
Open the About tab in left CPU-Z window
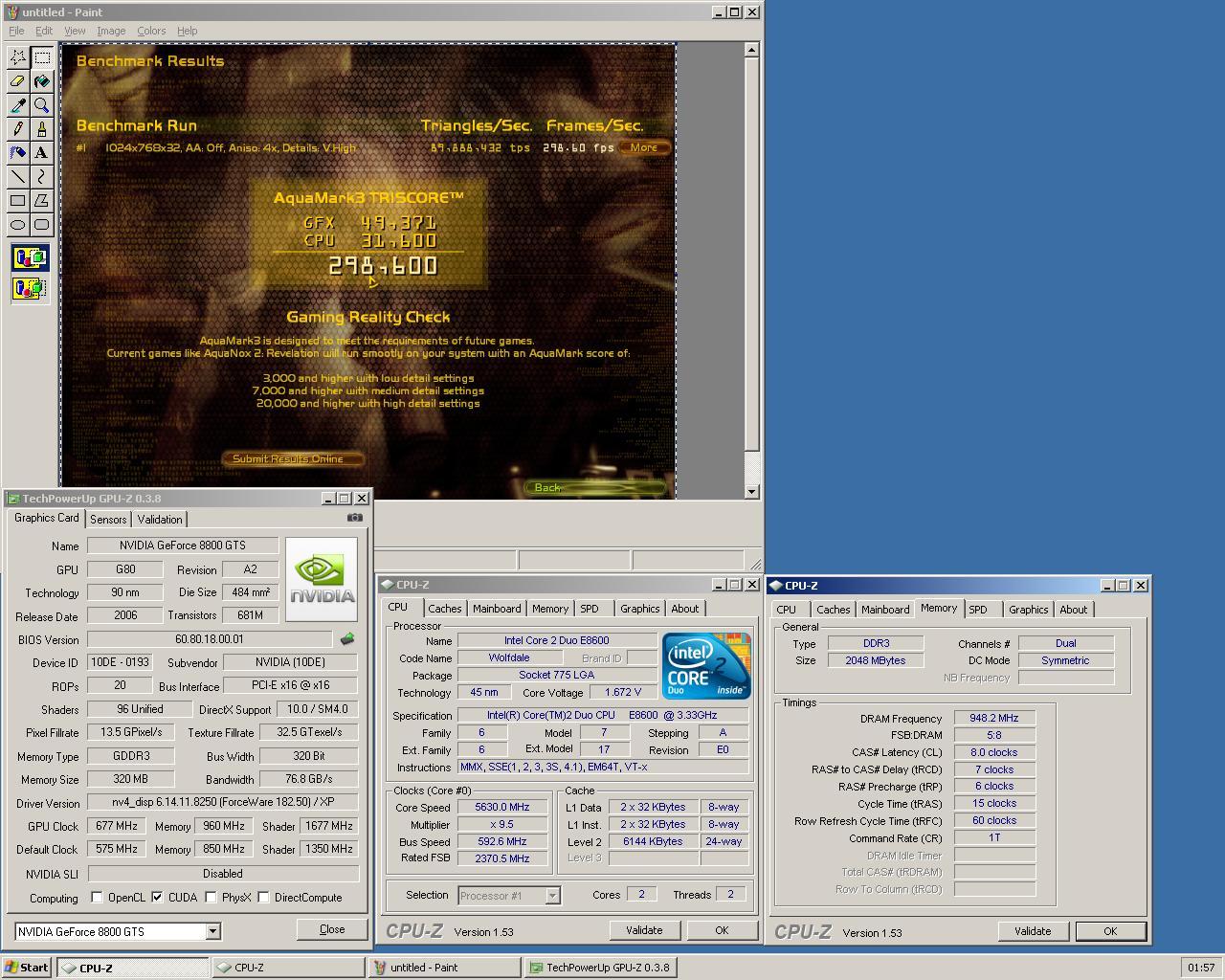[x=685, y=609]
